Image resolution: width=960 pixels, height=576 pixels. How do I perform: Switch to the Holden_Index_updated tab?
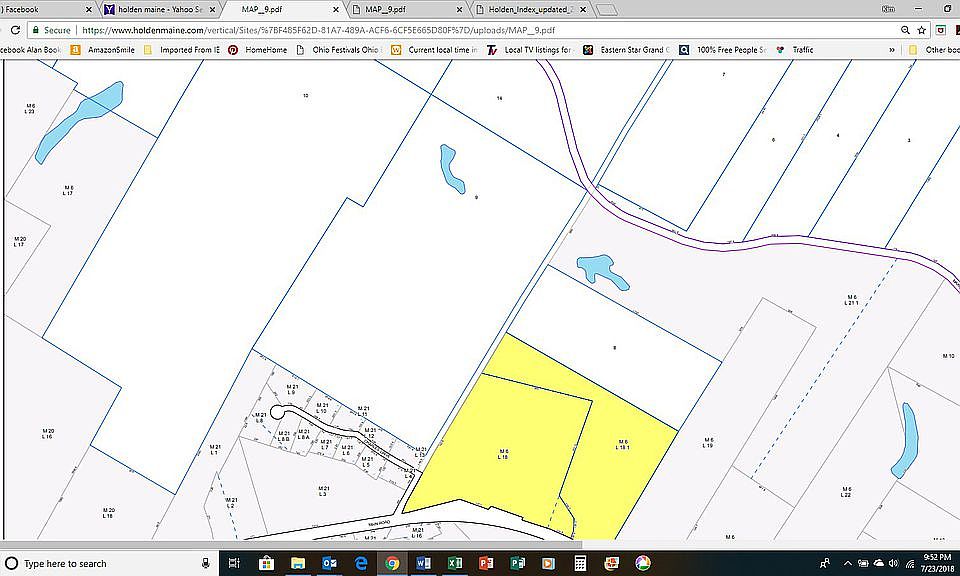click(530, 9)
